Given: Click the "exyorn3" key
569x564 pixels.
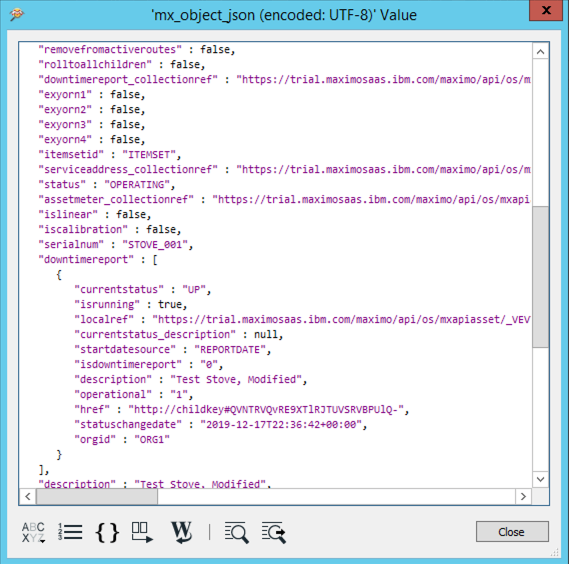Looking at the screenshot, I should click(65, 124).
